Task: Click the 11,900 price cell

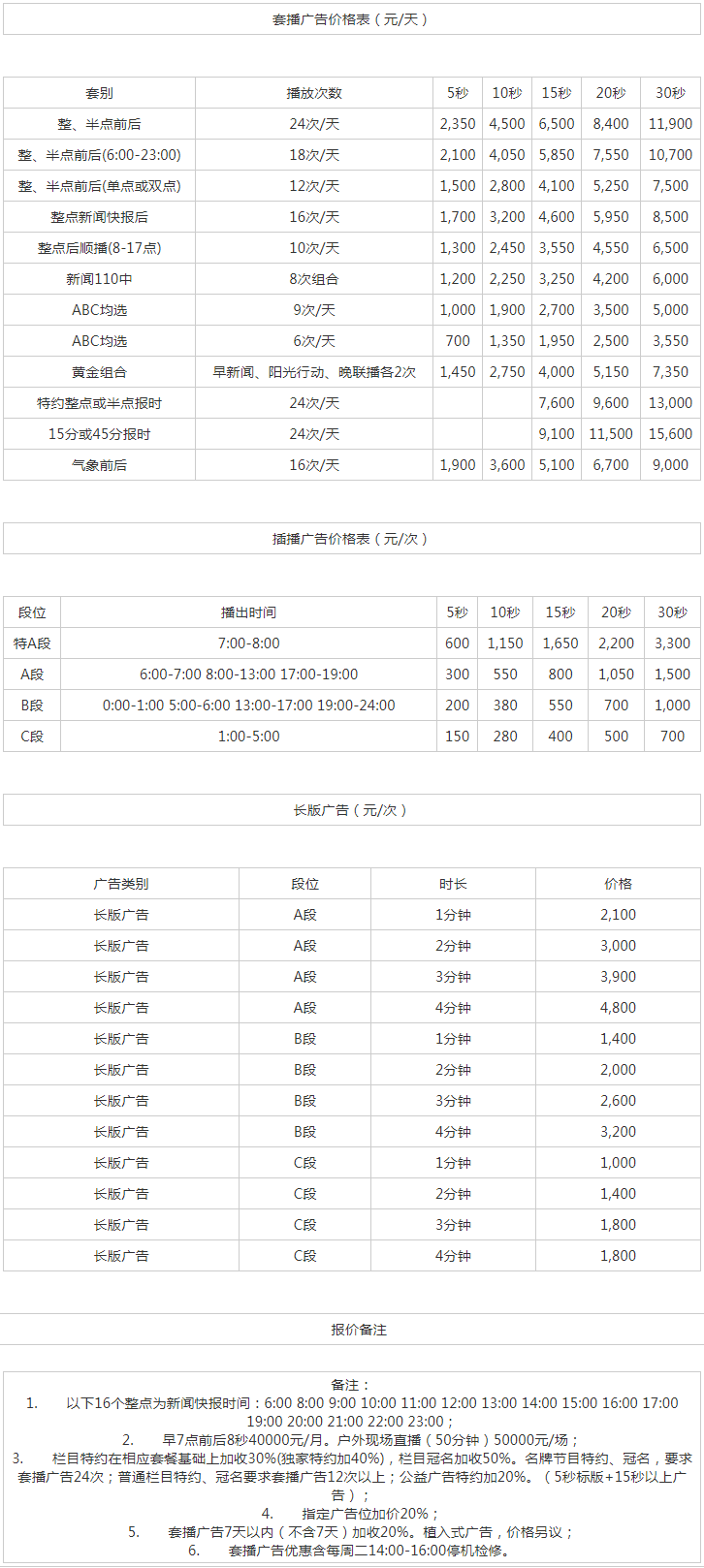Action: [670, 124]
